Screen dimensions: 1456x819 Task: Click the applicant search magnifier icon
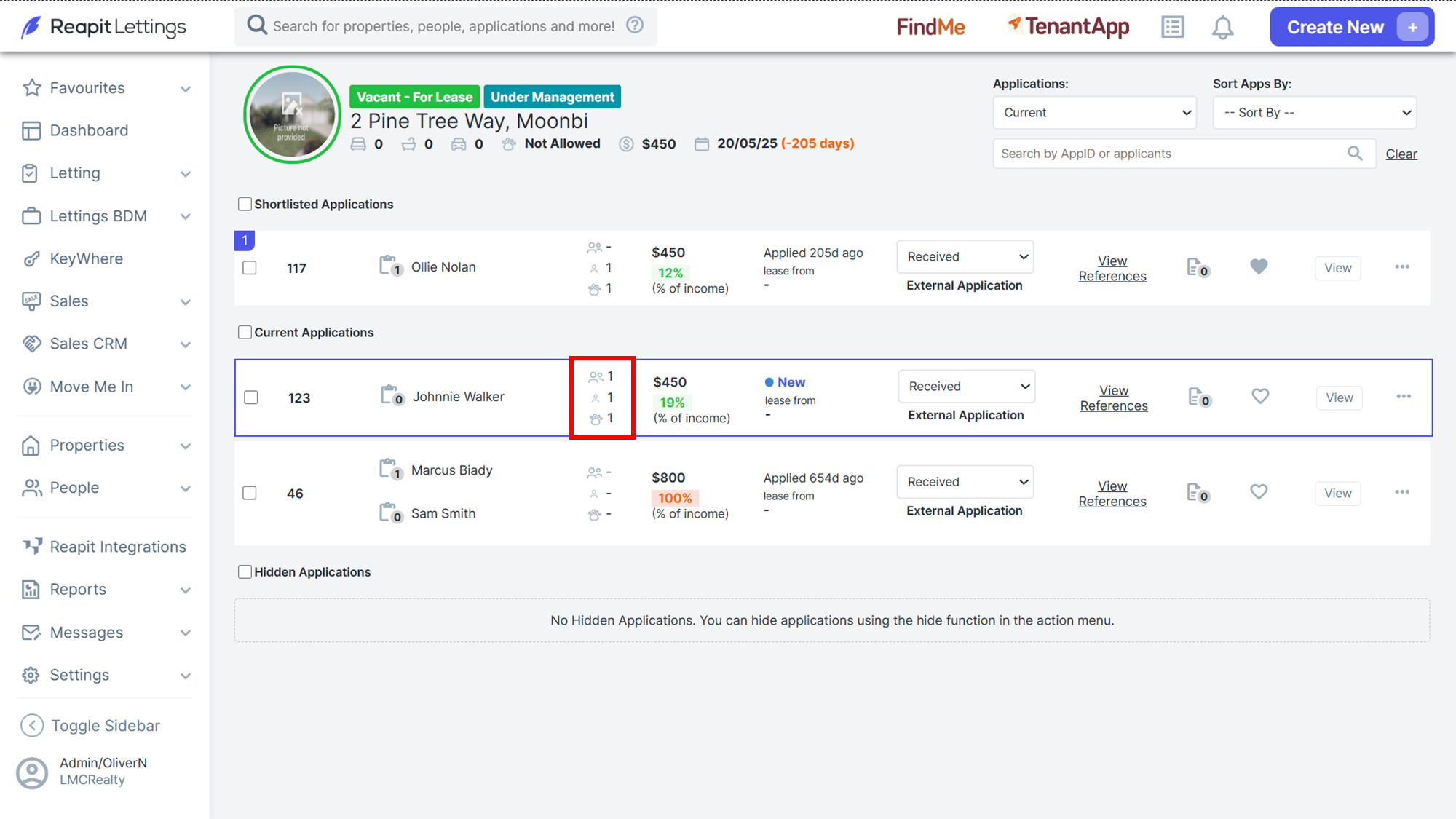1354,154
